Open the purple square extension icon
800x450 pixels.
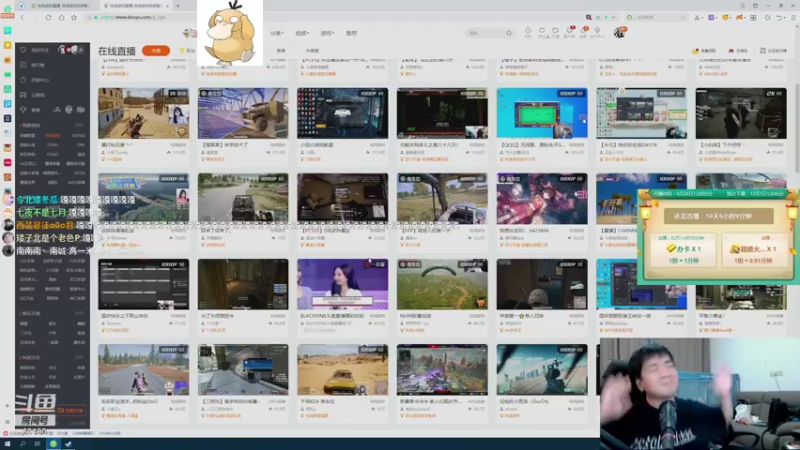[x=711, y=17]
